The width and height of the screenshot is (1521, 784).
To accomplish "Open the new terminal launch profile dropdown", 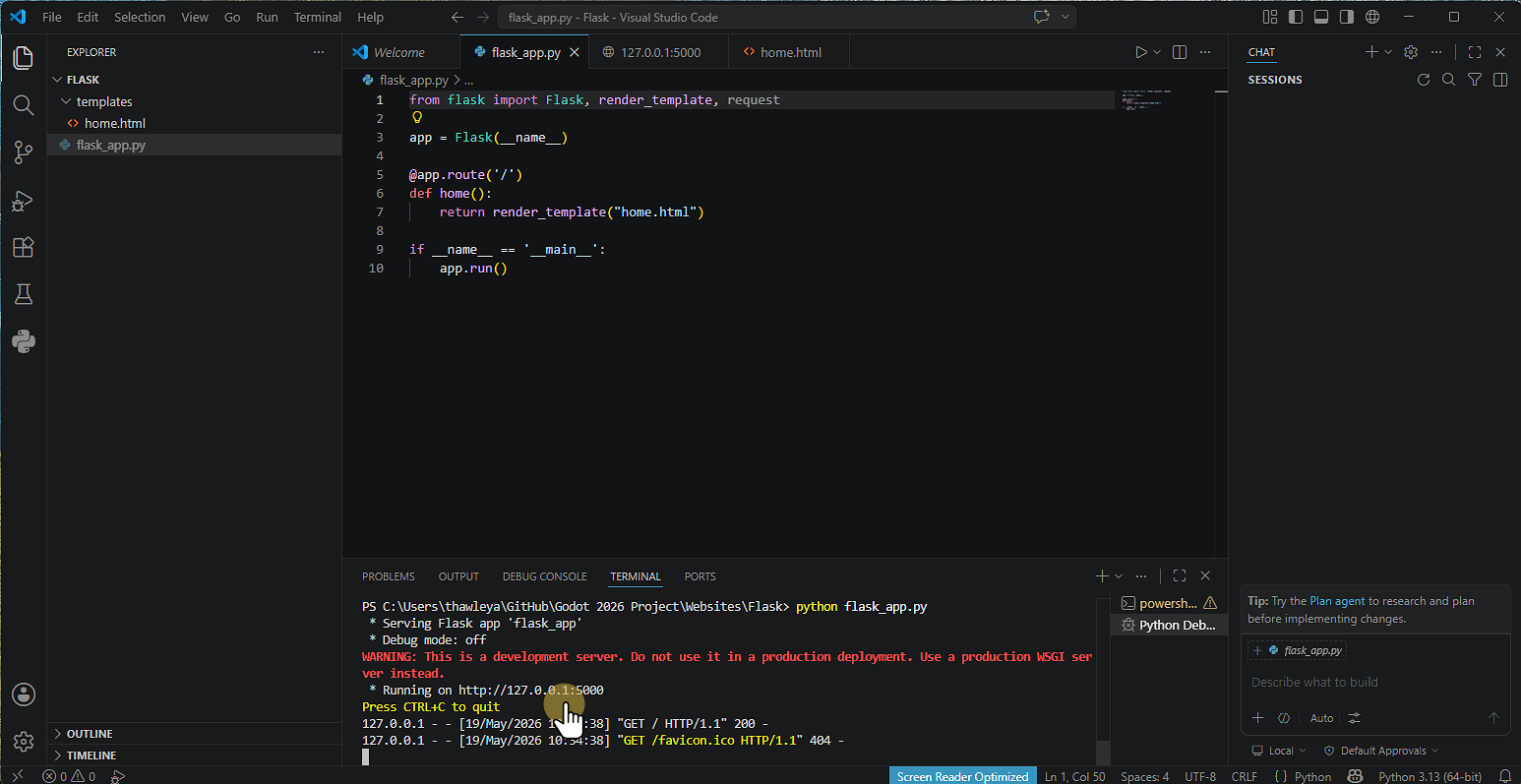I will 1119,576.
